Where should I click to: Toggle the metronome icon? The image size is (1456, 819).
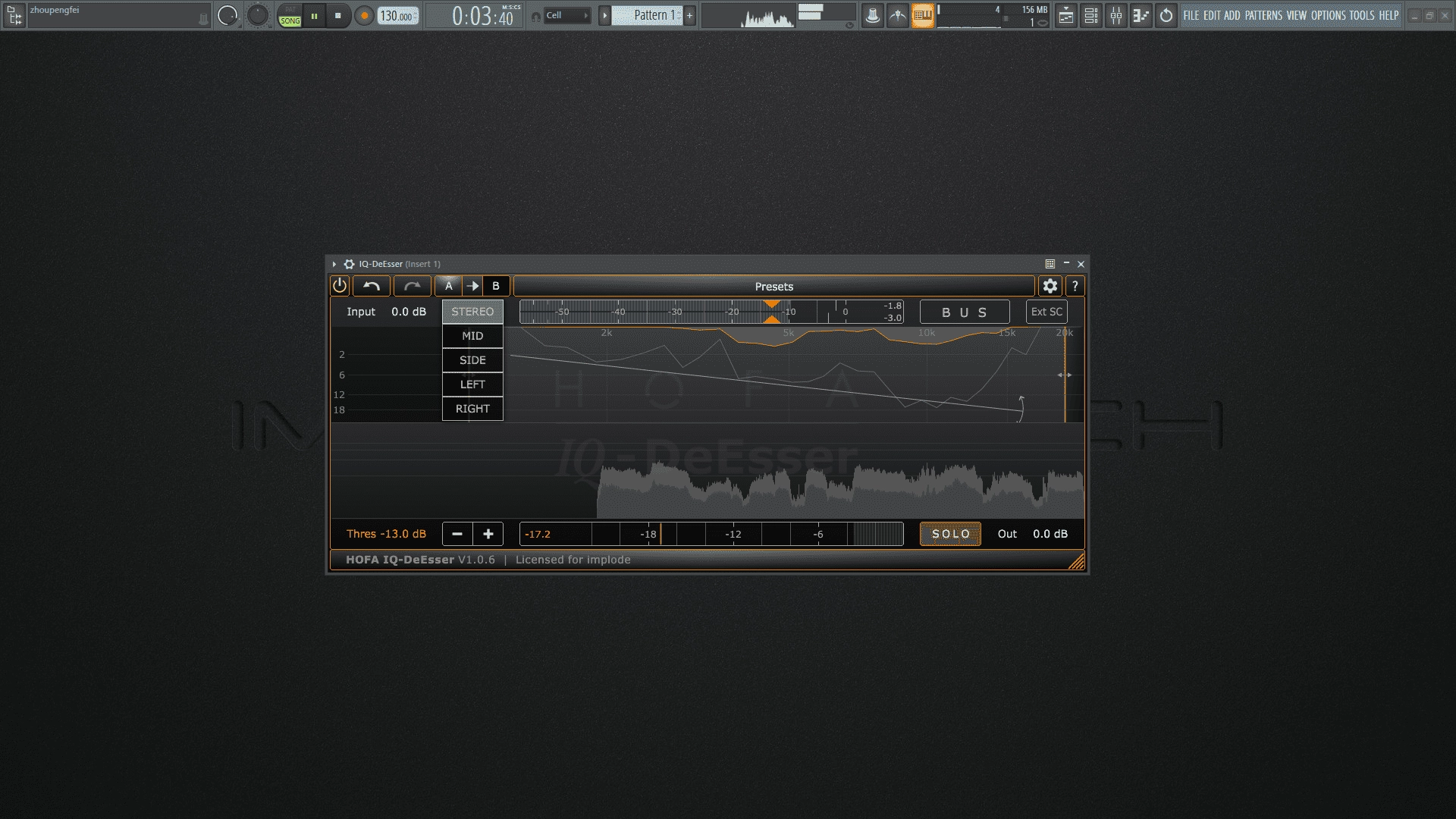click(x=873, y=15)
